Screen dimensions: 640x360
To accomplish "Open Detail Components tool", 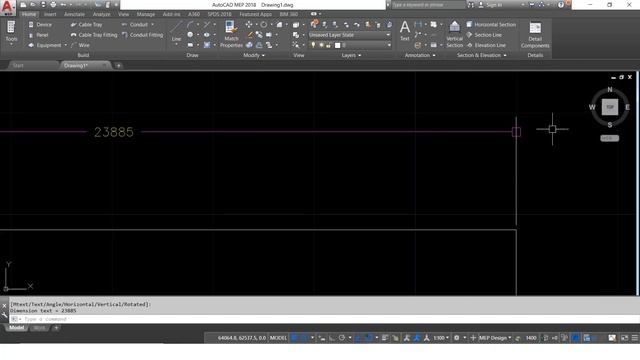I will [535, 34].
